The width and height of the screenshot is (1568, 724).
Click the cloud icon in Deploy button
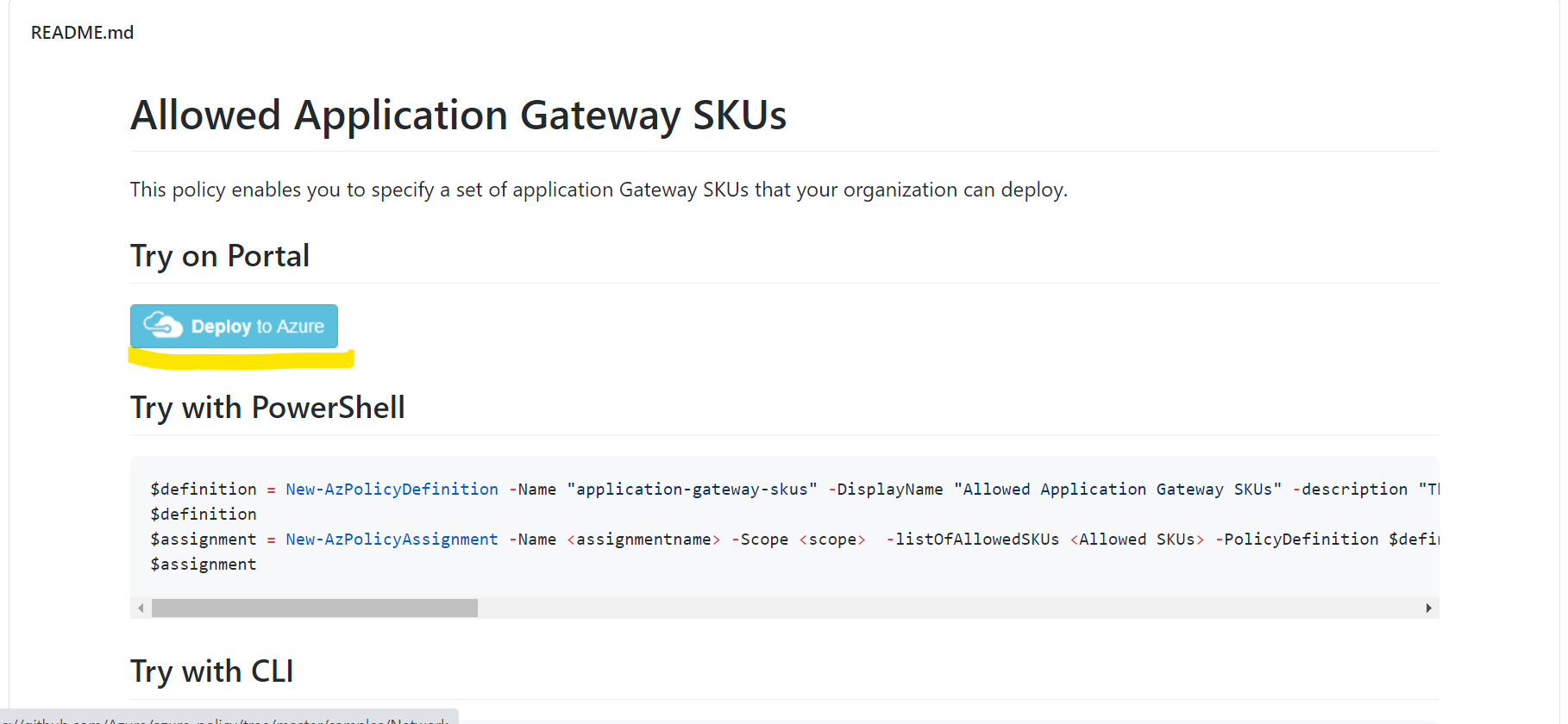pyautogui.click(x=163, y=325)
